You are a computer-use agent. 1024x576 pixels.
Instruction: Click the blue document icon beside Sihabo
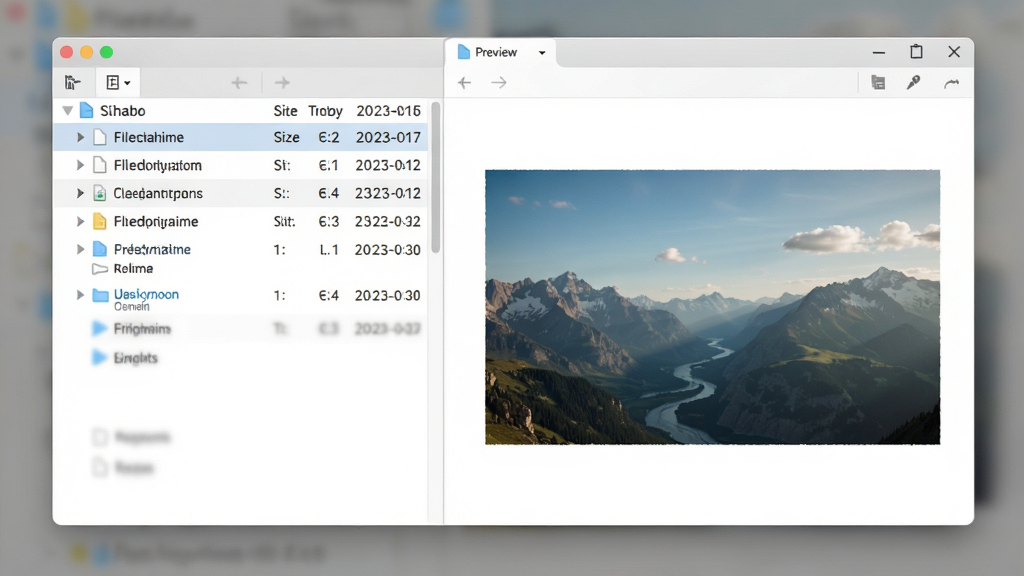(86, 110)
